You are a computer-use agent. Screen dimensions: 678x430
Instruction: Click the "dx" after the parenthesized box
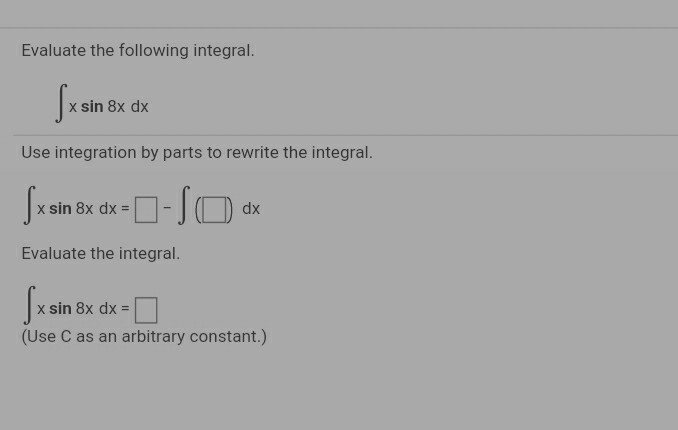(x=251, y=209)
